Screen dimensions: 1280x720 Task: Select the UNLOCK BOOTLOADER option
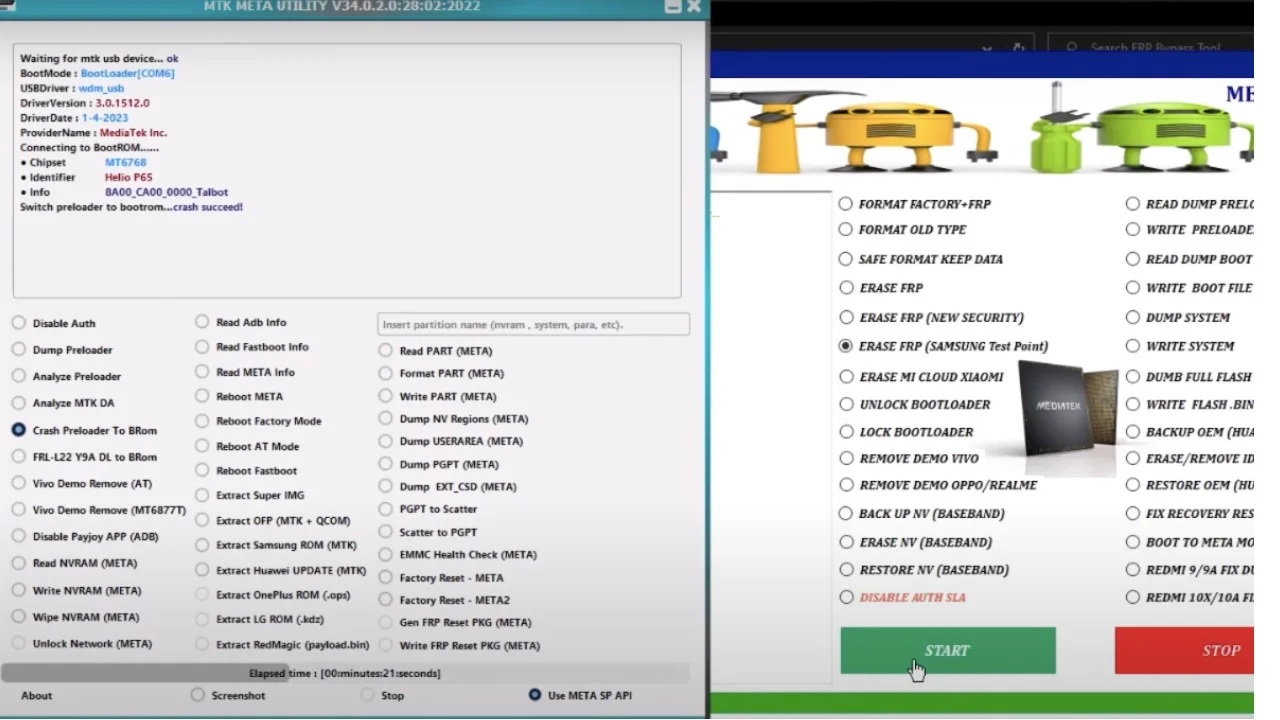point(845,404)
